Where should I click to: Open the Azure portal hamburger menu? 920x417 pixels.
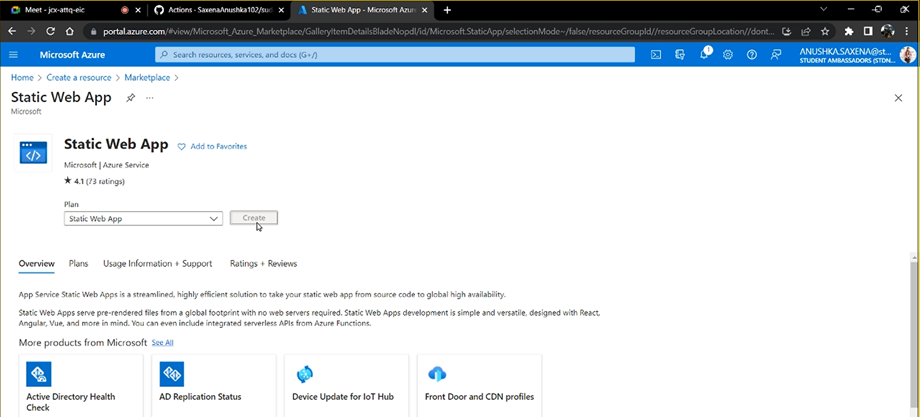[13, 55]
